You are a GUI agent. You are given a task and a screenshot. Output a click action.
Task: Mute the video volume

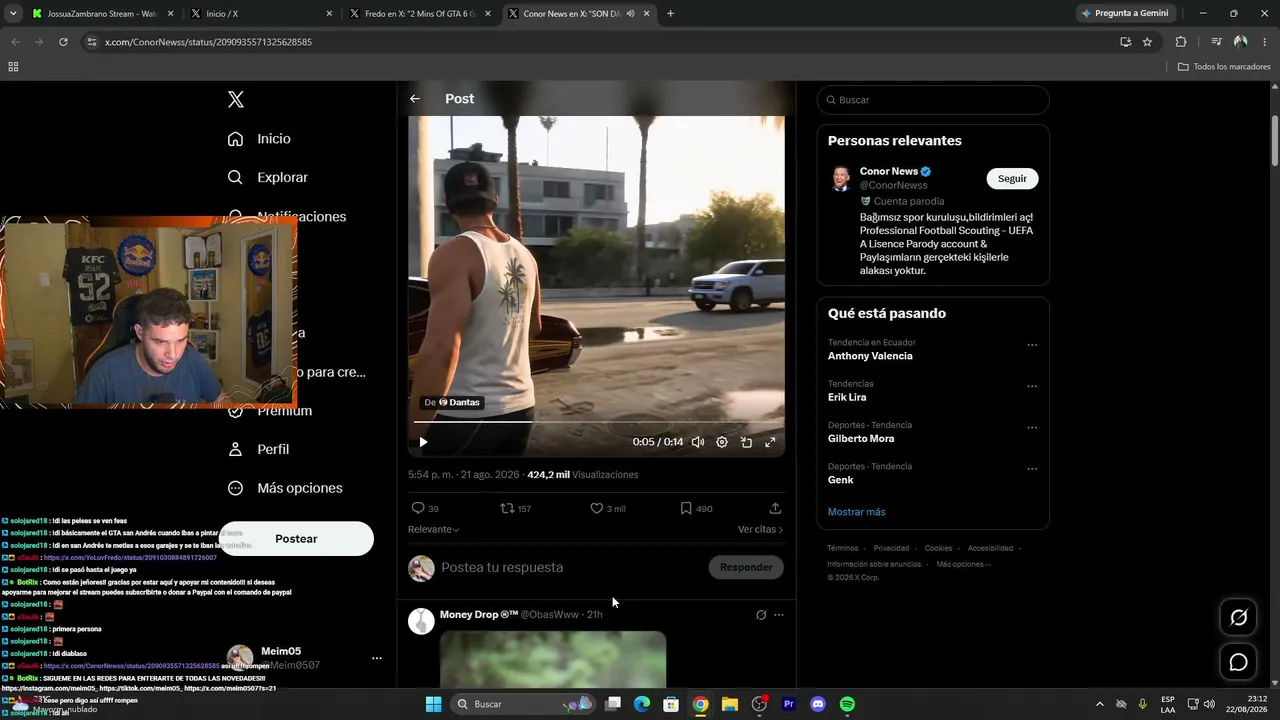[698, 442]
